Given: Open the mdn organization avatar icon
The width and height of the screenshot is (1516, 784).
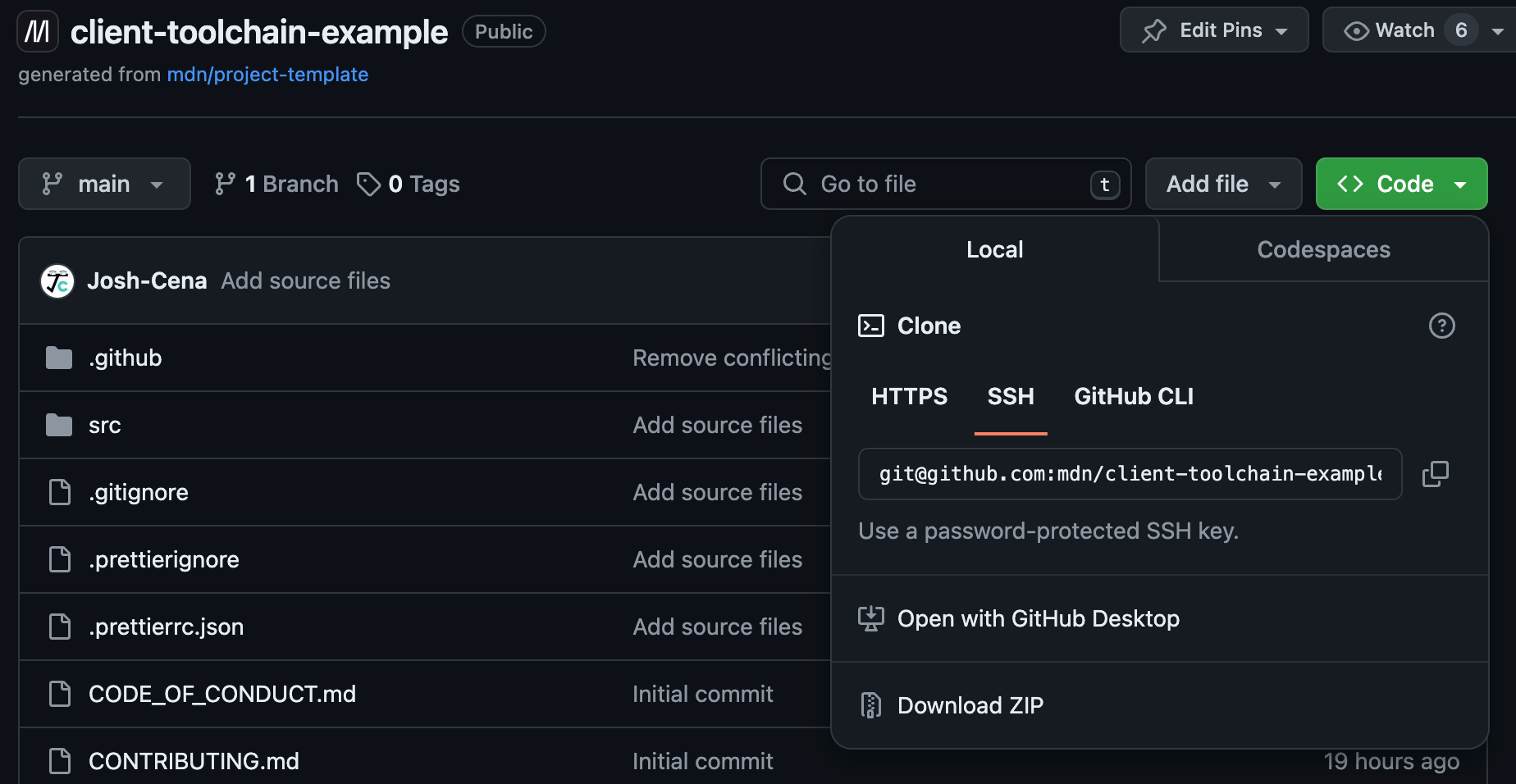Looking at the screenshot, I should click(37, 30).
